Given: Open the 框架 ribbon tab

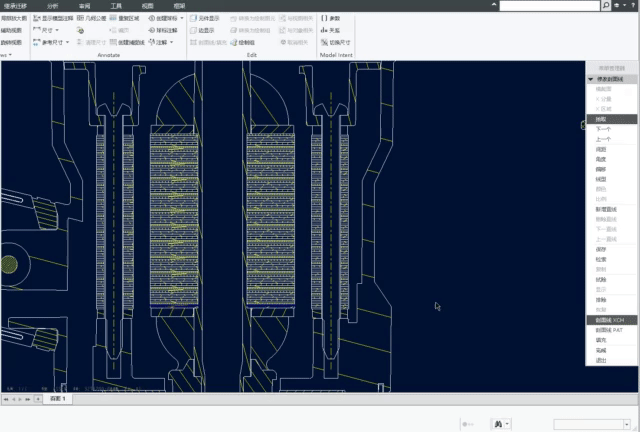Looking at the screenshot, I should click(x=179, y=6).
